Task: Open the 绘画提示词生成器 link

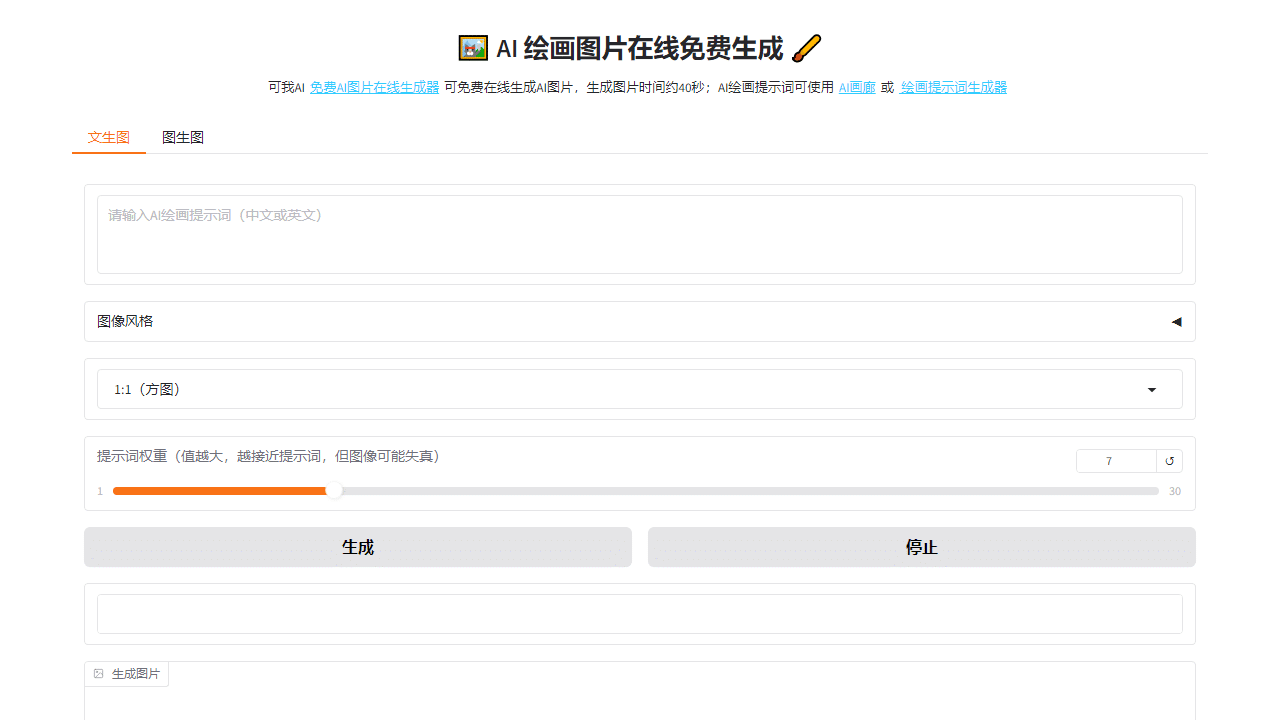Action: [954, 87]
